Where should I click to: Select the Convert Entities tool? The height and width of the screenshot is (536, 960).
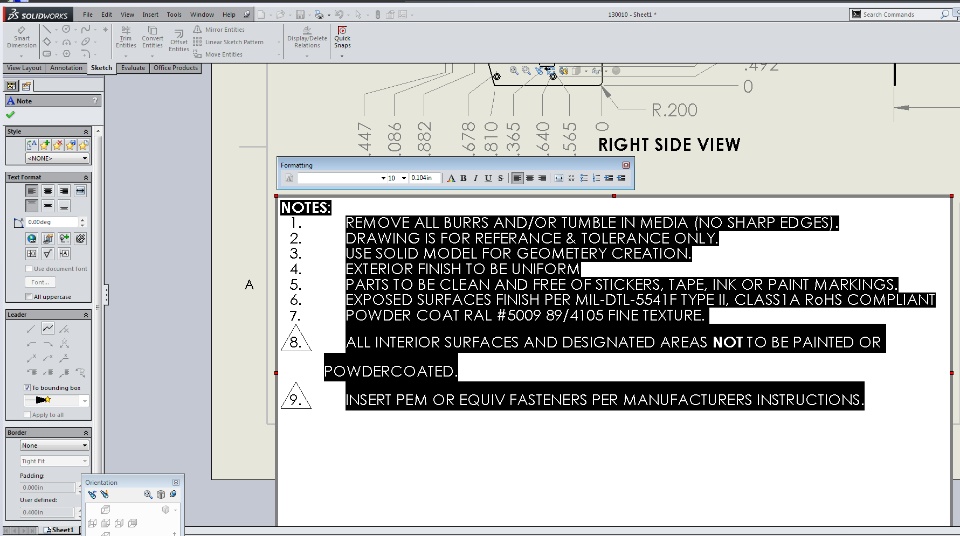152,37
